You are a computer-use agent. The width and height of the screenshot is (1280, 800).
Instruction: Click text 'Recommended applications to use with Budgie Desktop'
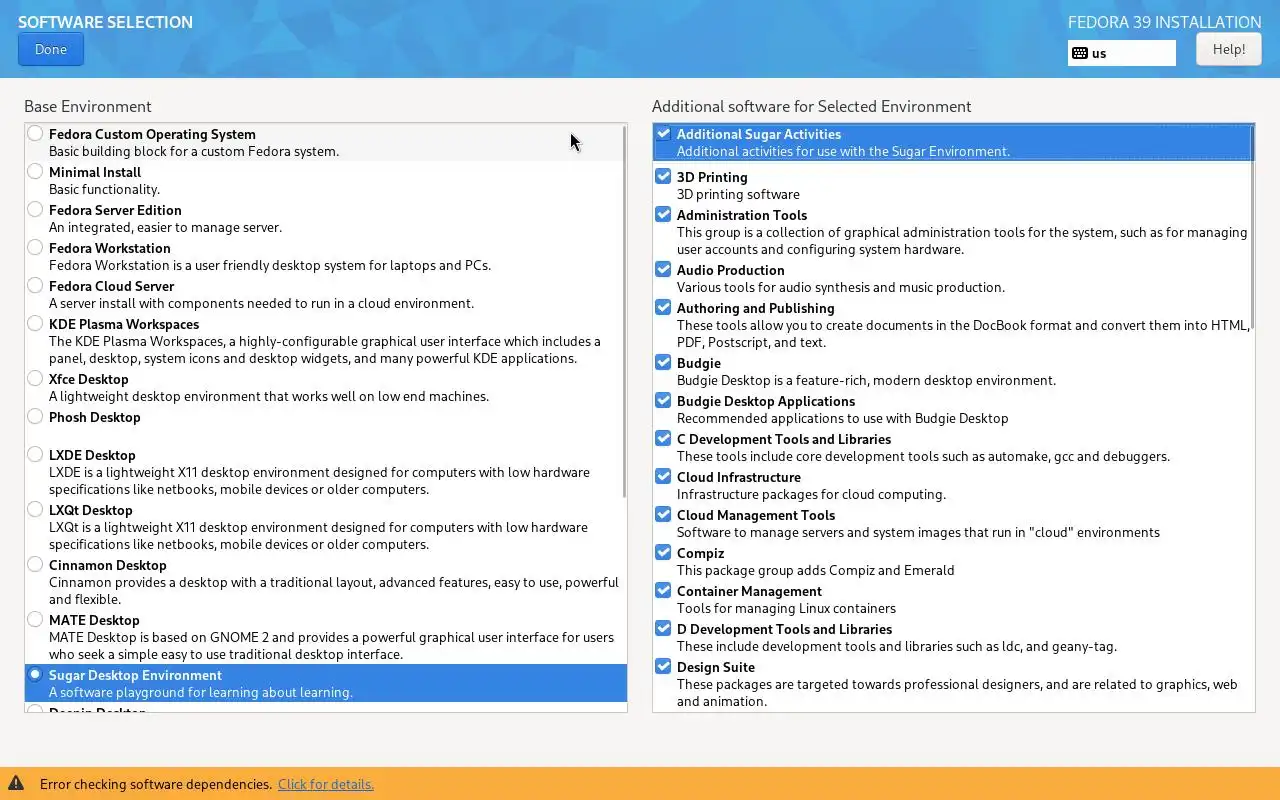[843, 418]
